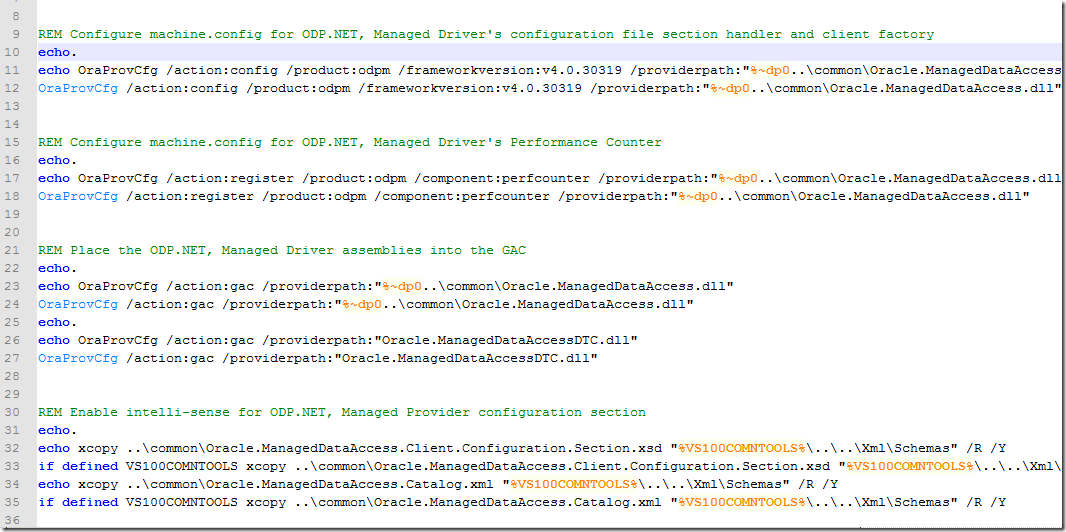The width and height of the screenshot is (1066, 532).
Task: Click the REM Enable intelli-sense comment line
Action: pos(342,412)
